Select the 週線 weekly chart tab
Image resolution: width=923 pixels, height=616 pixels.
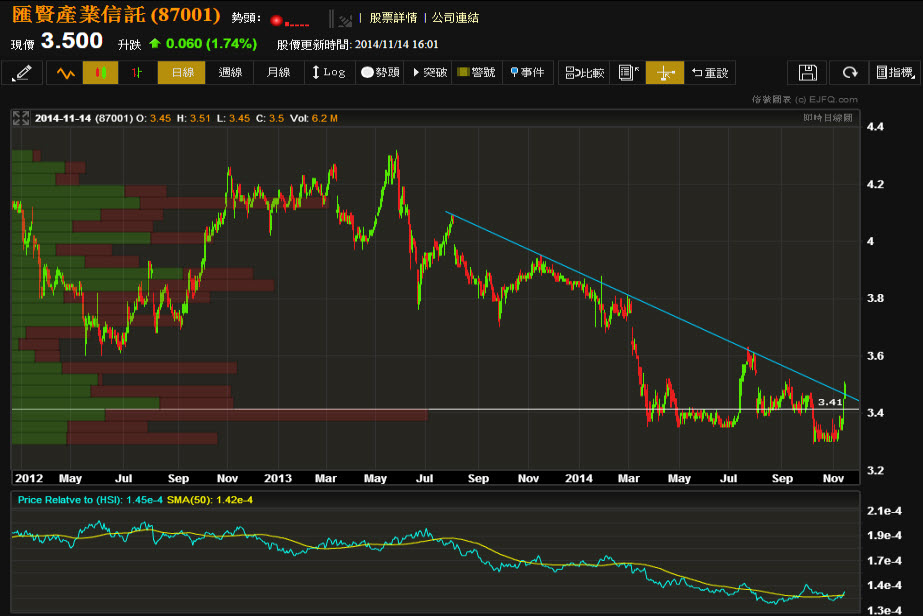(x=230, y=73)
